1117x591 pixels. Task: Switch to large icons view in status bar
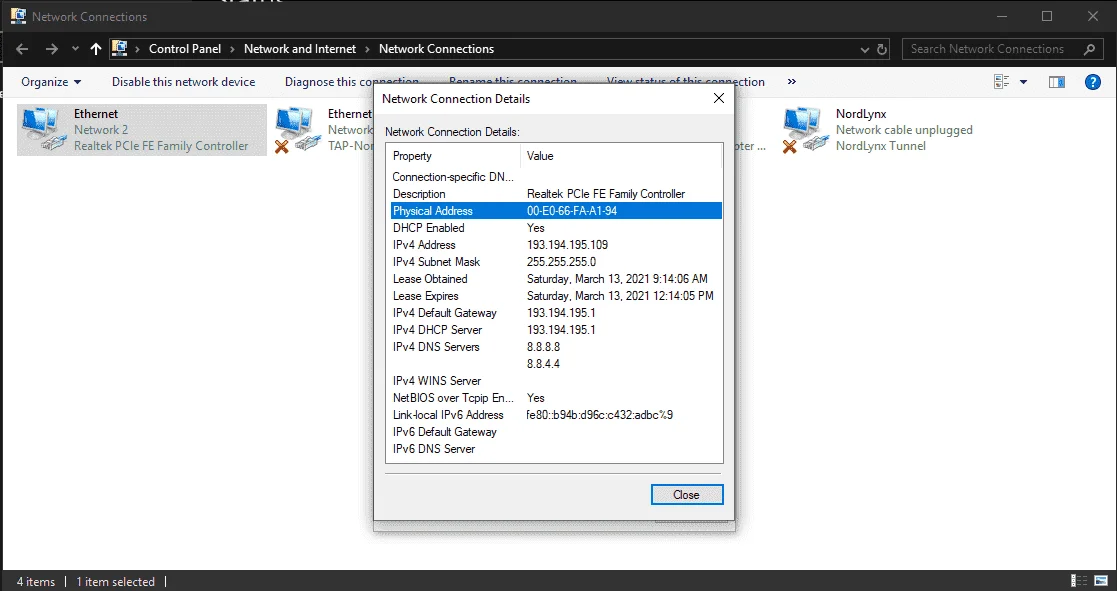click(x=1101, y=581)
